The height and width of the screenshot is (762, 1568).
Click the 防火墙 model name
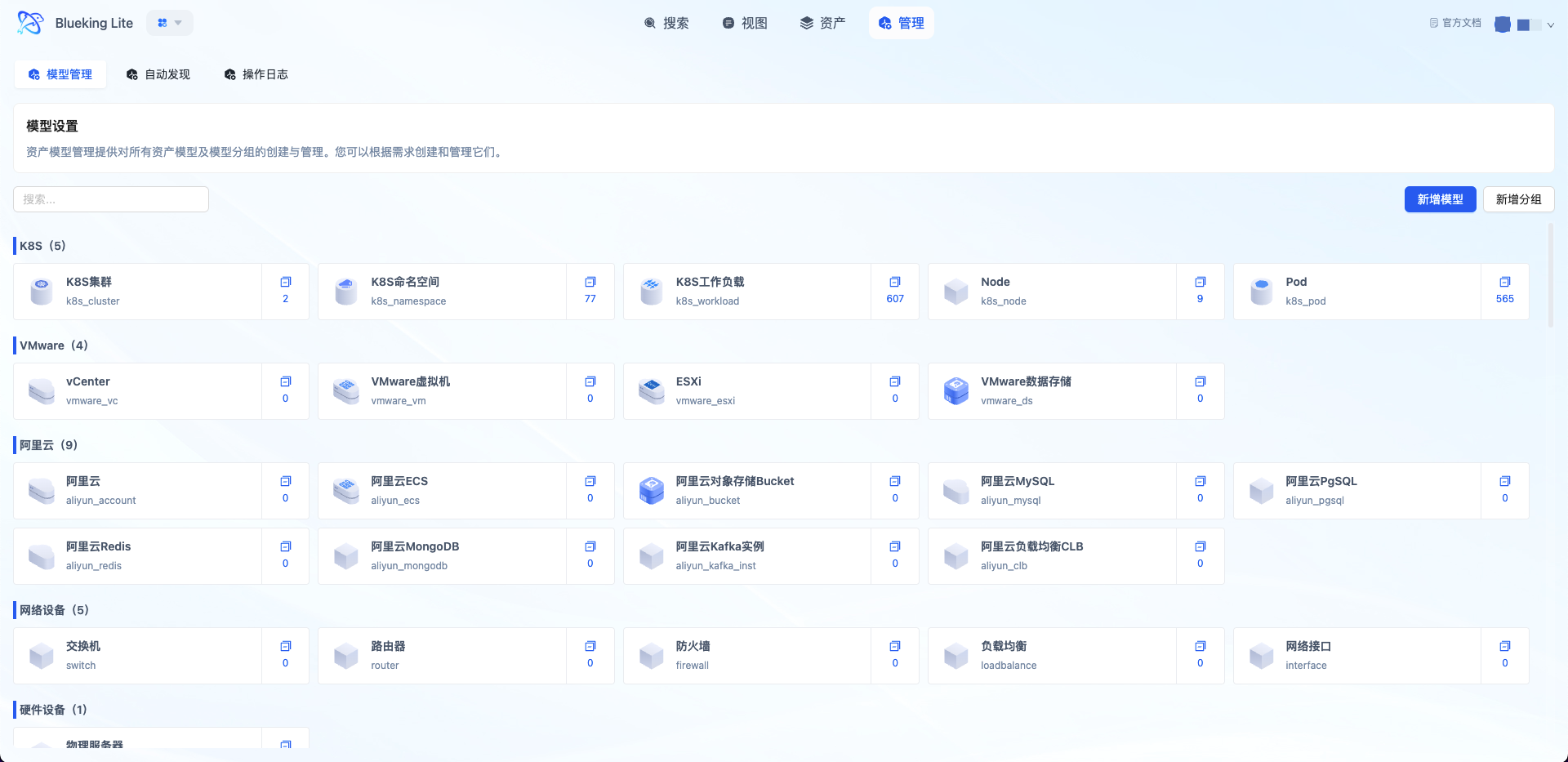[693, 646]
